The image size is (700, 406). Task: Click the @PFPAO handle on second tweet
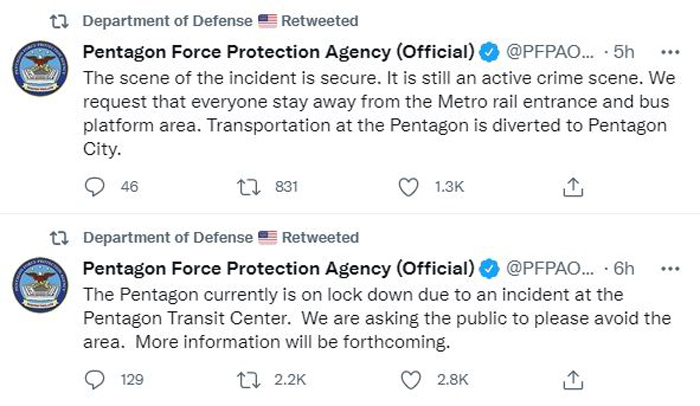550,269
